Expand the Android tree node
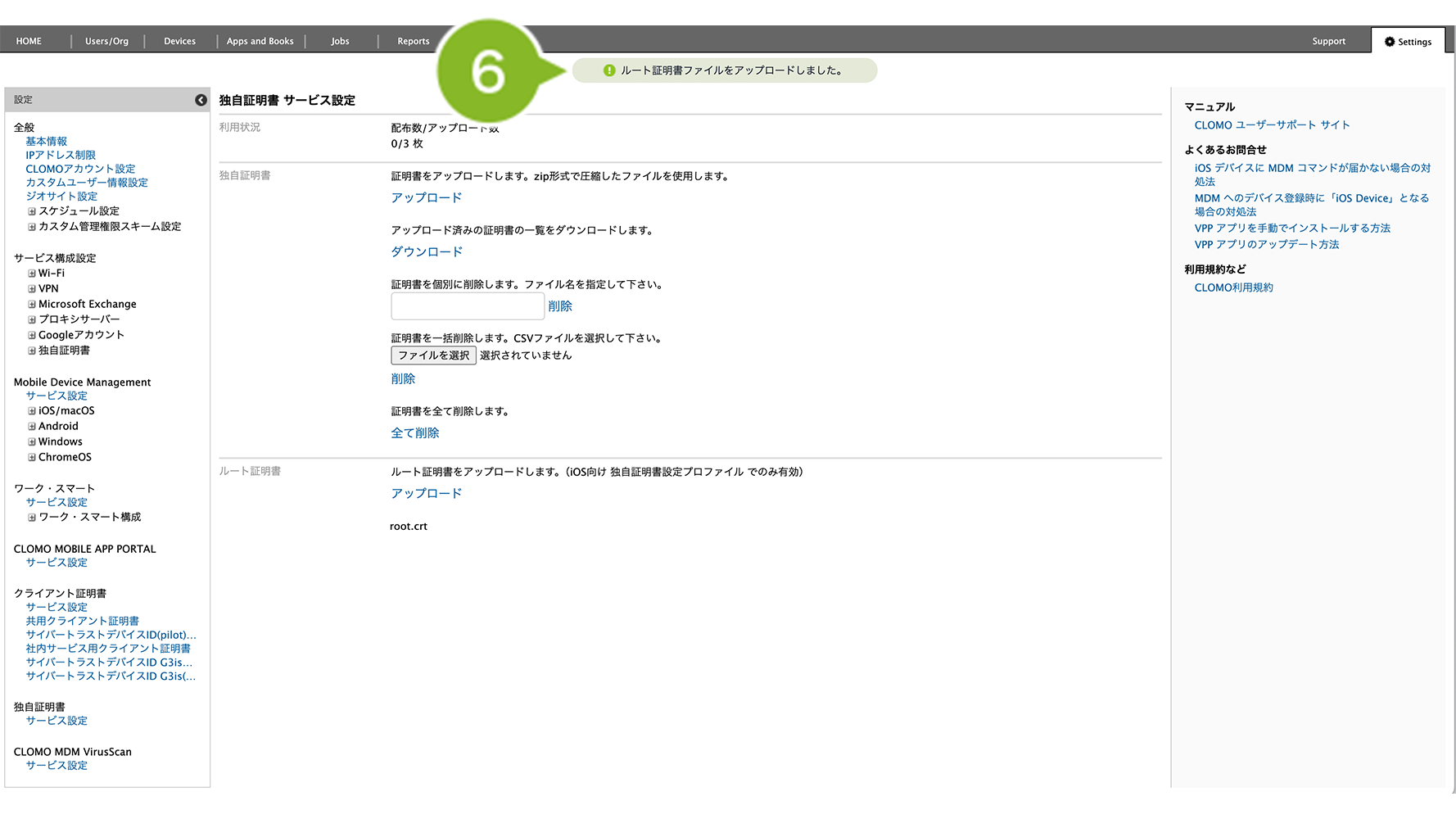This screenshot has width=1456, height=819. click(32, 427)
